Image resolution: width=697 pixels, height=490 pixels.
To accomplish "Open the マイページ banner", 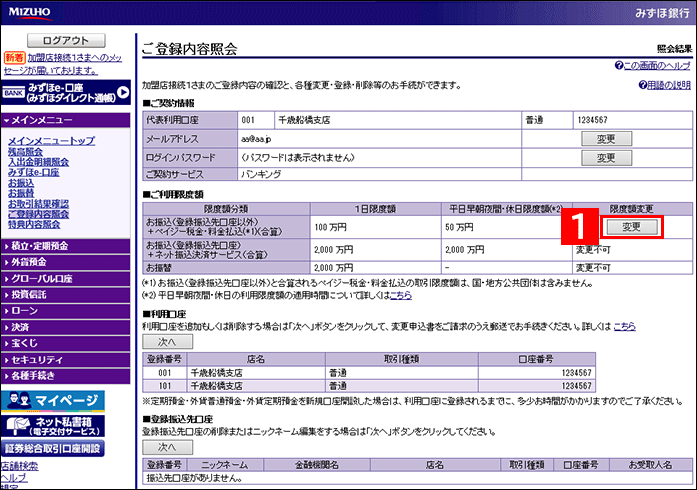I will (x=53, y=401).
